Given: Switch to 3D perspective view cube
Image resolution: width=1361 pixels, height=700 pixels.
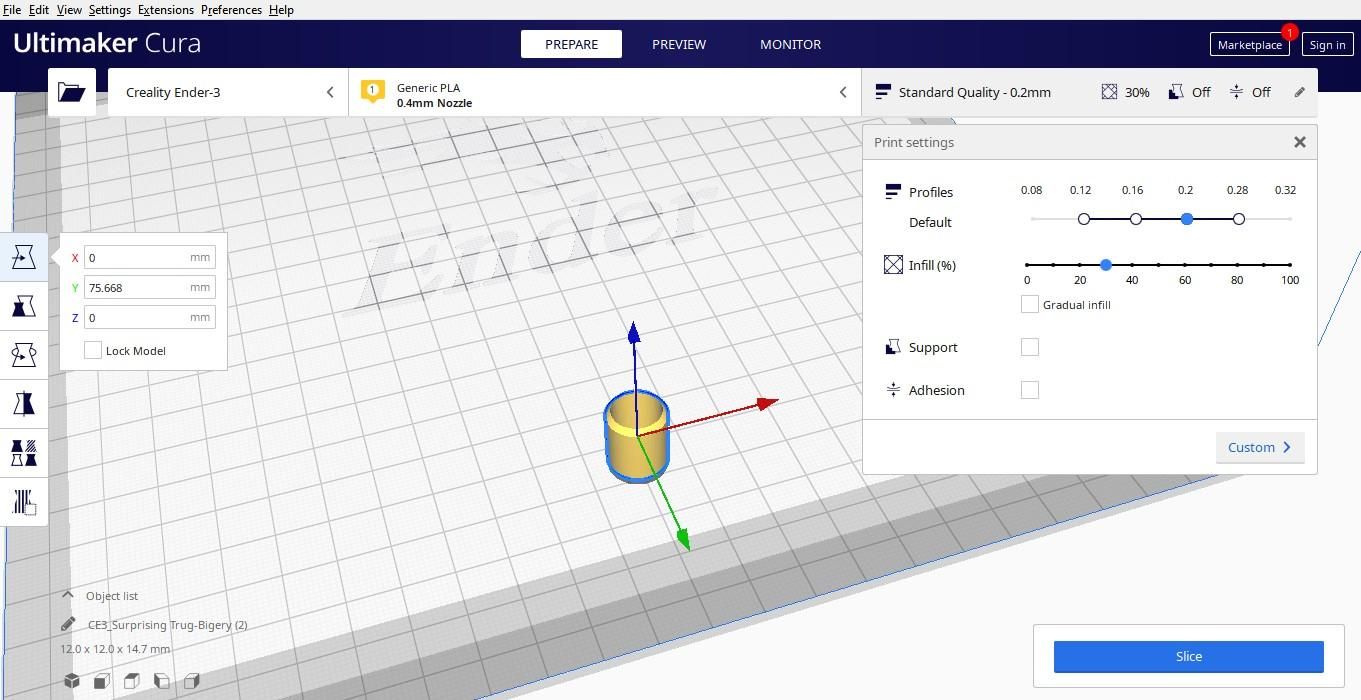Looking at the screenshot, I should click(x=72, y=681).
